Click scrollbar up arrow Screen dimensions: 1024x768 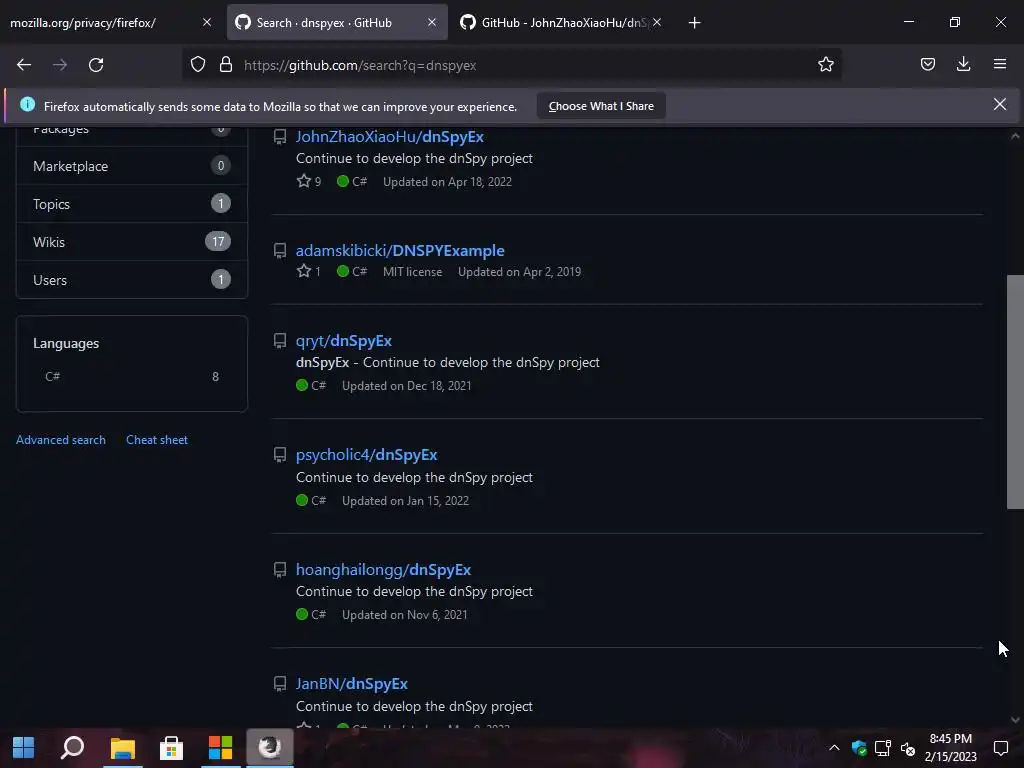1015,136
